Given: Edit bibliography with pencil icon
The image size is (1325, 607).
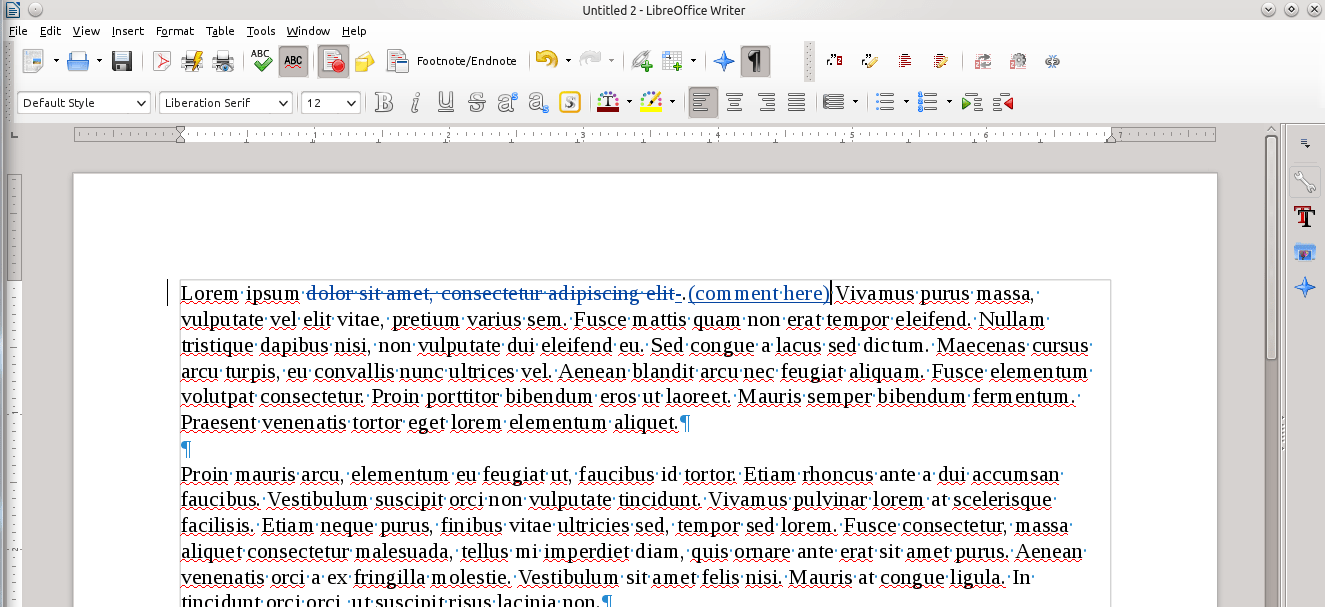Looking at the screenshot, I should (x=940, y=61).
